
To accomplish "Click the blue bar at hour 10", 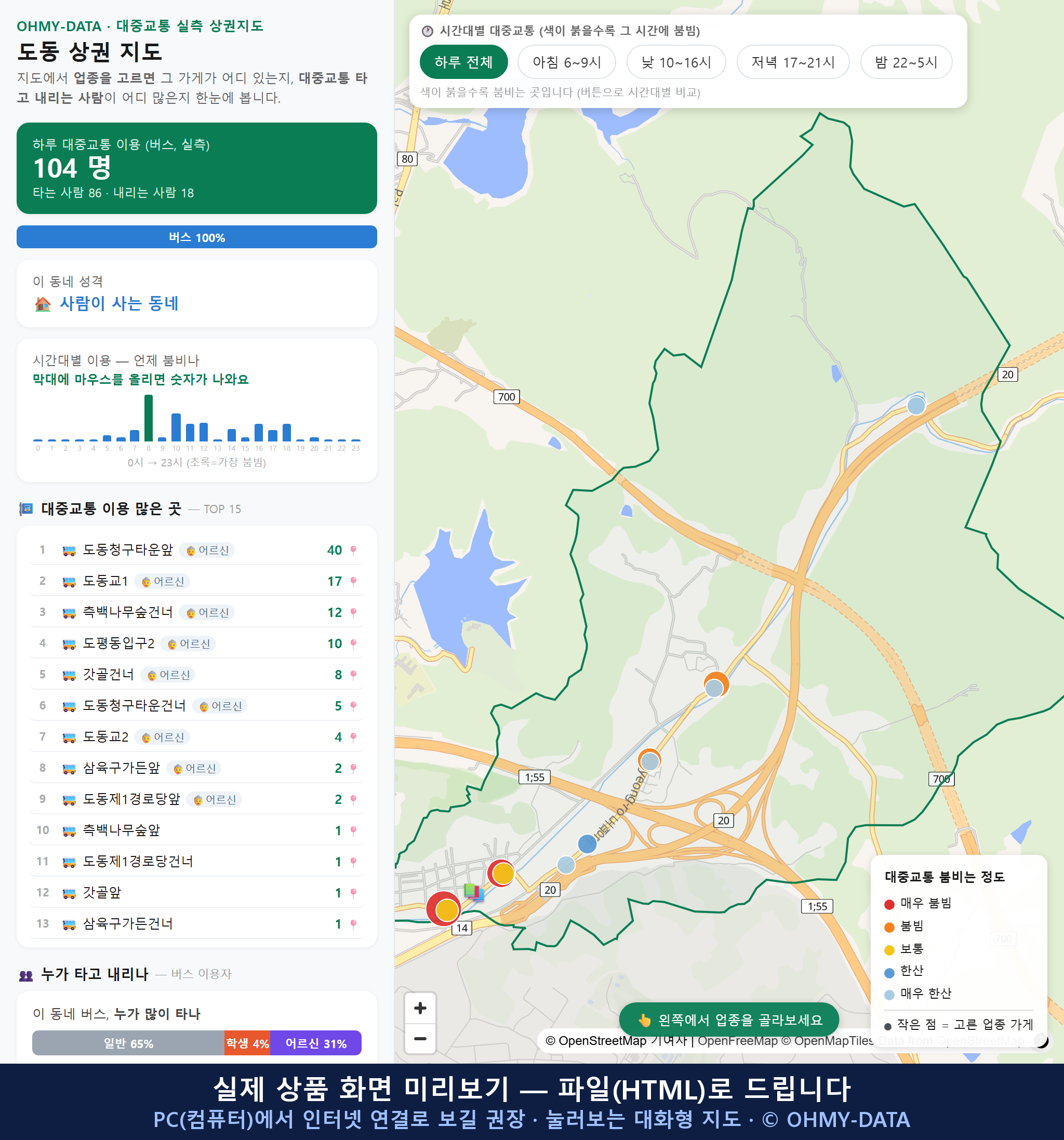I will click(176, 426).
